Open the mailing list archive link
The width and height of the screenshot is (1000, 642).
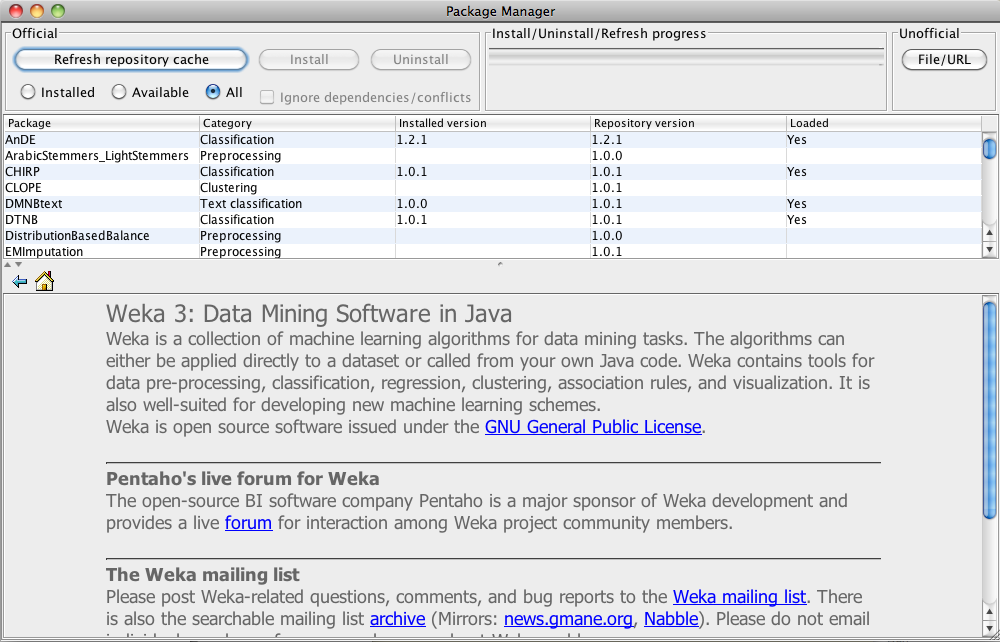[x=397, y=619]
